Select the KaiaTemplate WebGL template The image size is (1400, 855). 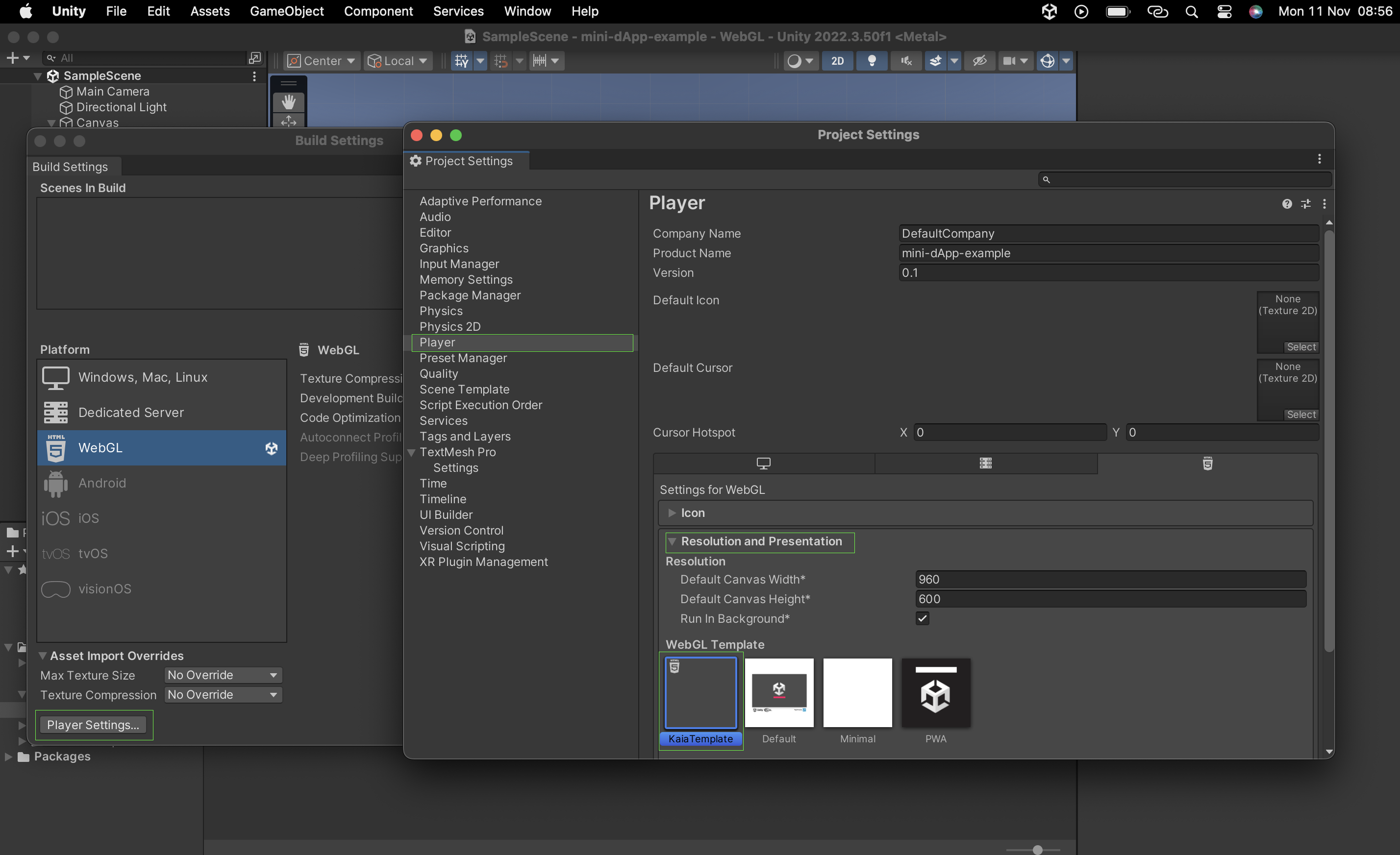700,702
